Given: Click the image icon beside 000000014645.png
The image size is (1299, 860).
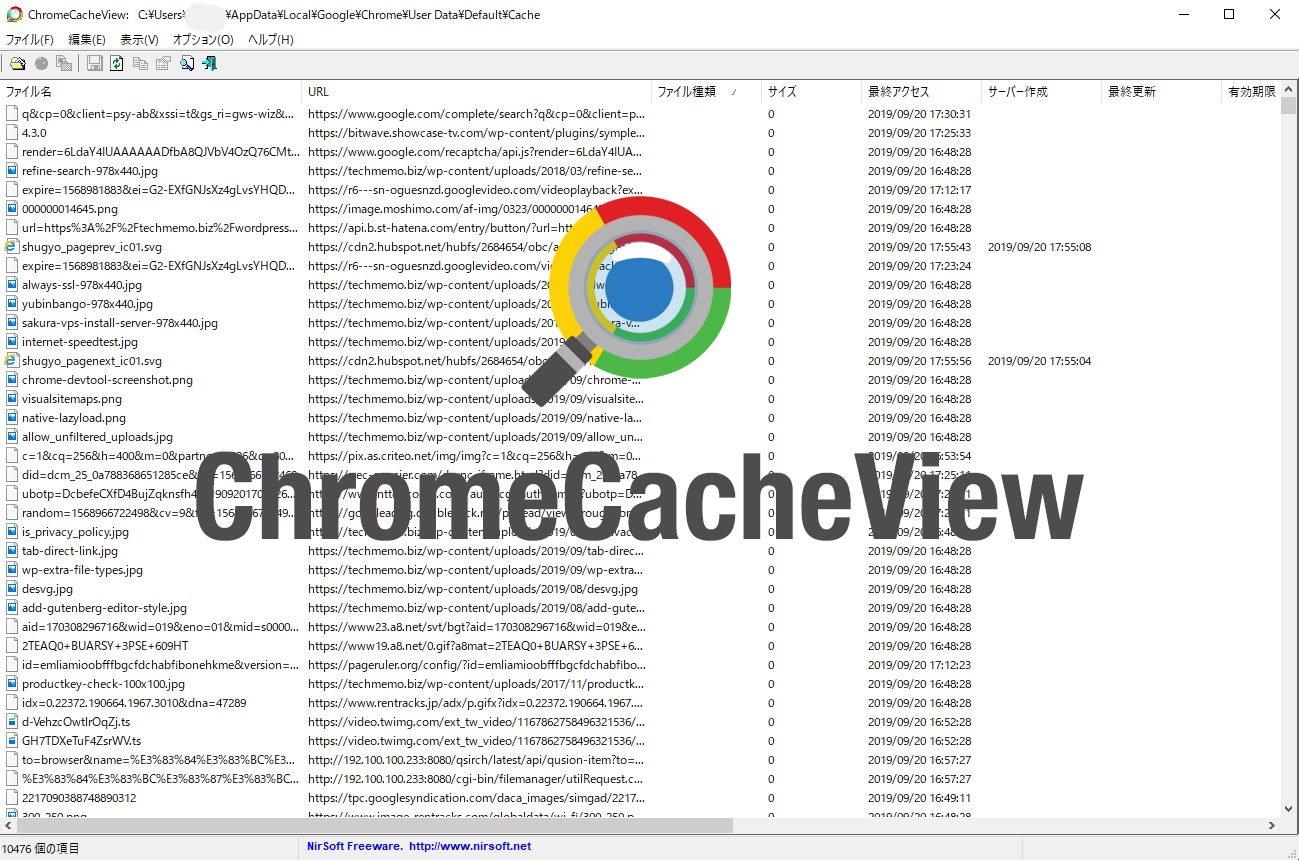Looking at the screenshot, I should (x=12, y=209).
